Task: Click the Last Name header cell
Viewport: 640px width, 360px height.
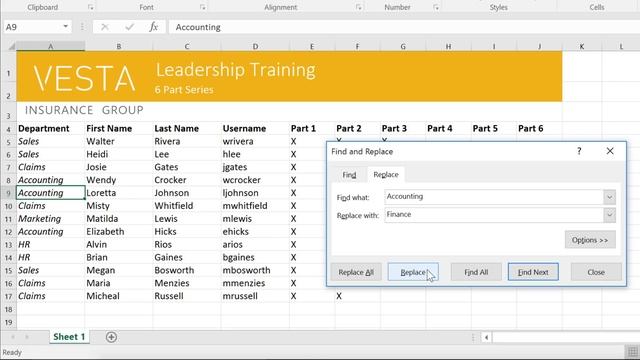Action: coord(187,129)
